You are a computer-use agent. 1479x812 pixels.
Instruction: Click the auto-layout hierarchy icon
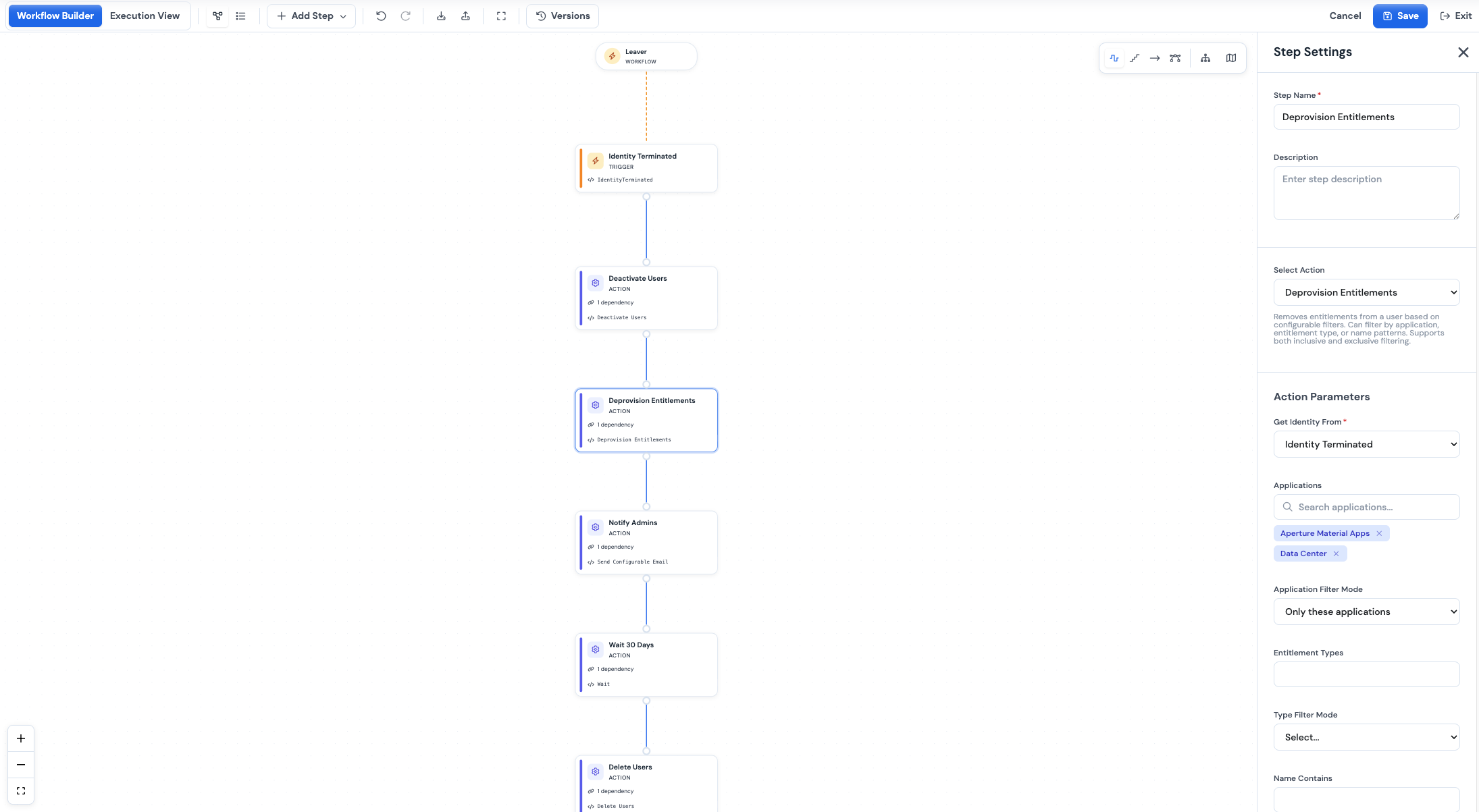point(1205,58)
